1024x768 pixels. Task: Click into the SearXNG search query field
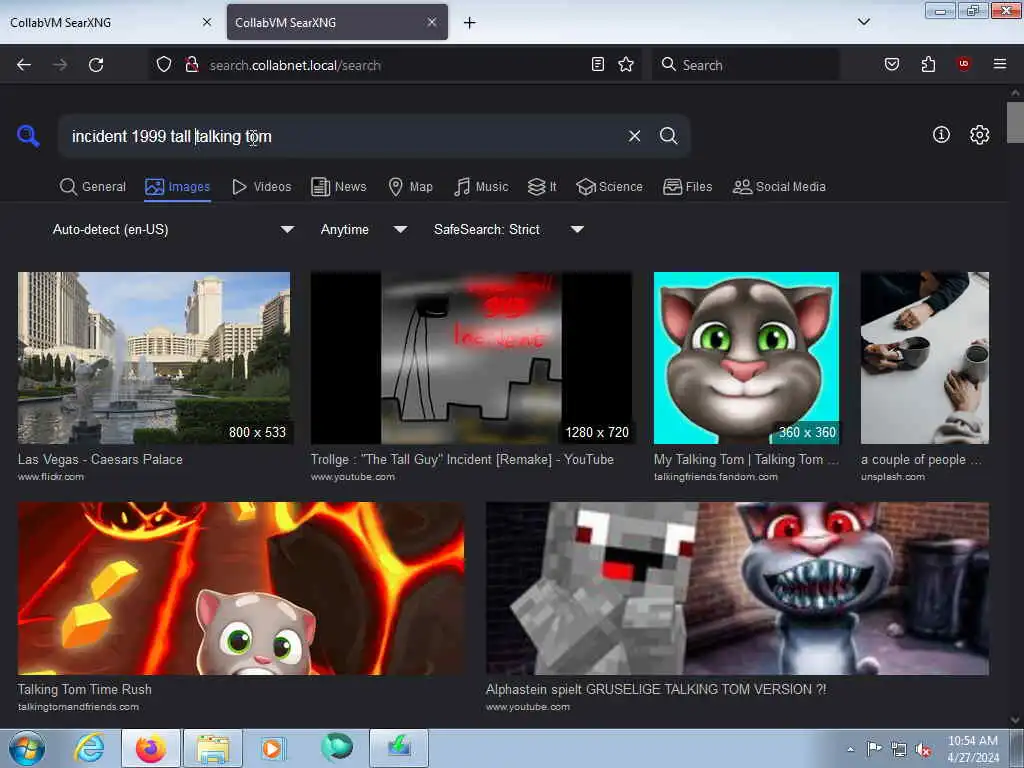point(343,136)
